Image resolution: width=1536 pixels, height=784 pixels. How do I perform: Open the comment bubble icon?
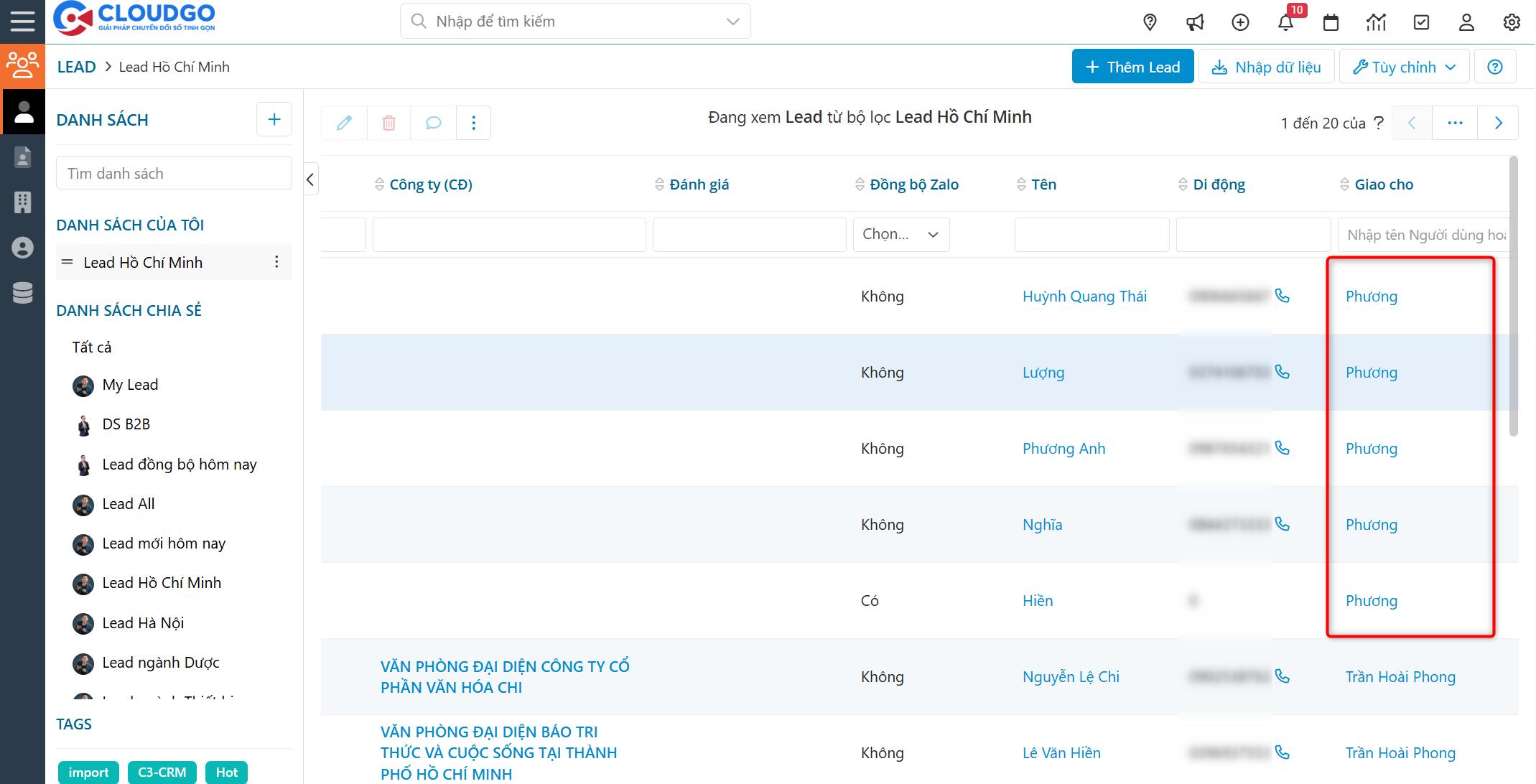click(433, 123)
